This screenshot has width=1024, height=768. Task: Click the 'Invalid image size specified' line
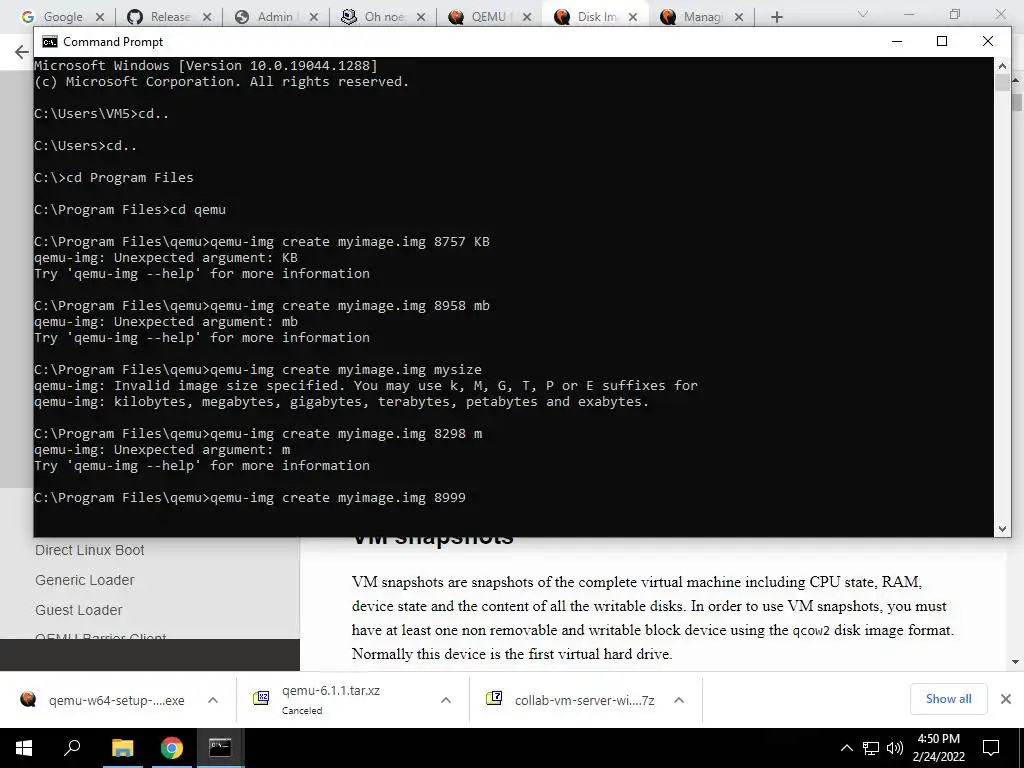click(366, 385)
